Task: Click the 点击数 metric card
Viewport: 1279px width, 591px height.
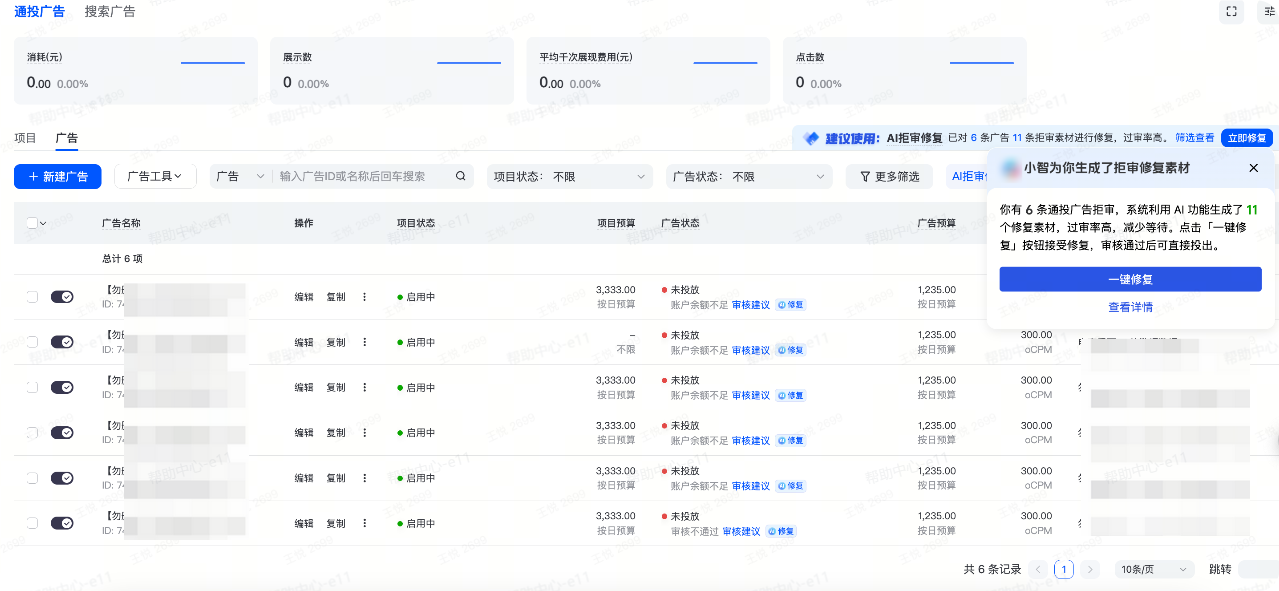Action: click(905, 71)
